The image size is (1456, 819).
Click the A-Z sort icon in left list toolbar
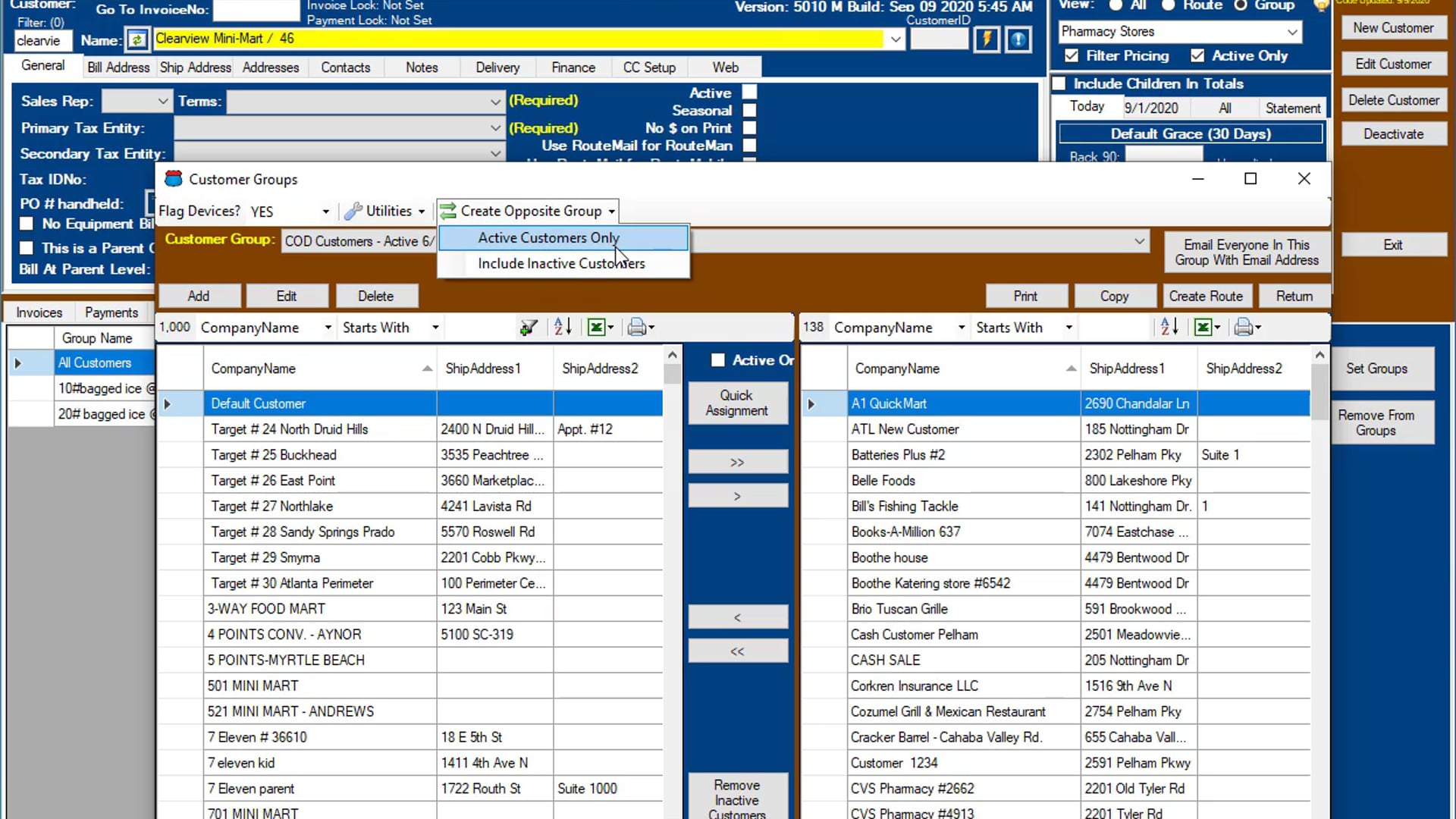[563, 328]
